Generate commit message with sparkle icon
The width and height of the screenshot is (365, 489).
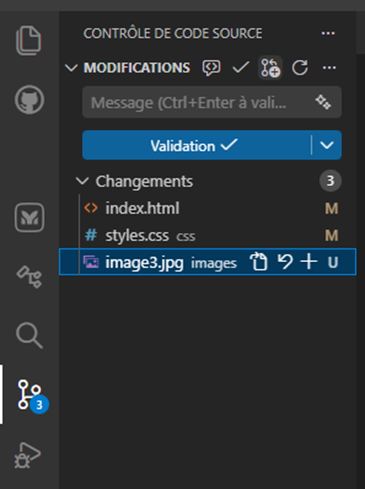tap(323, 102)
